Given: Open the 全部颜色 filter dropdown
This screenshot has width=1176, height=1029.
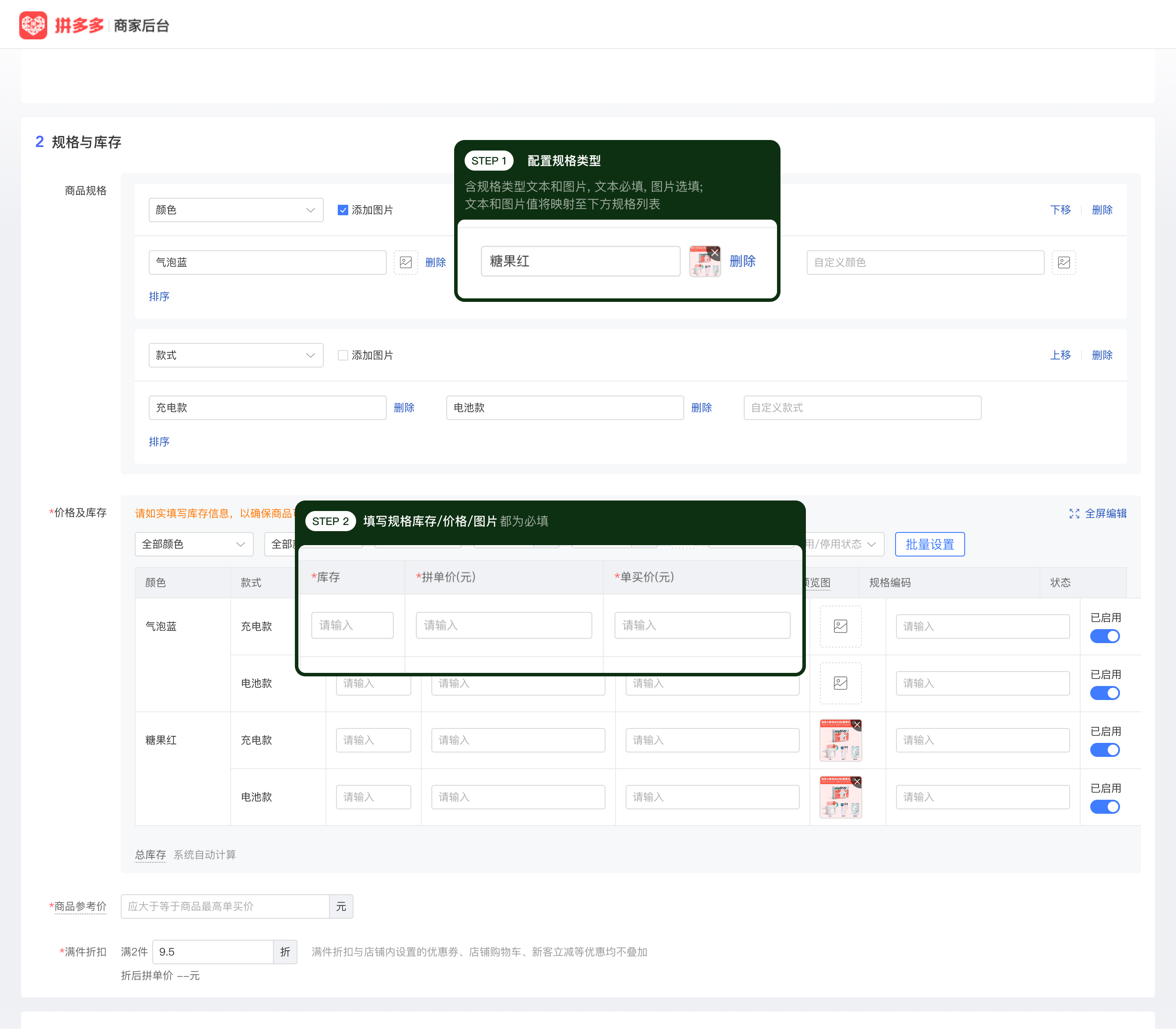Looking at the screenshot, I should click(194, 544).
